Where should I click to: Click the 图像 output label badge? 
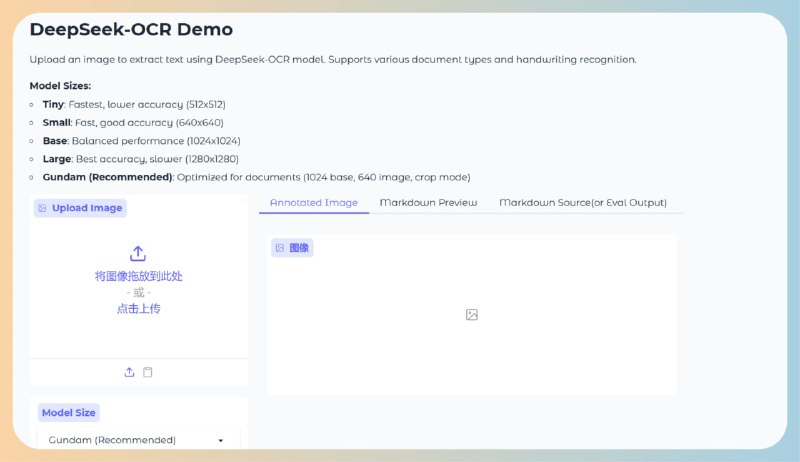coord(292,248)
